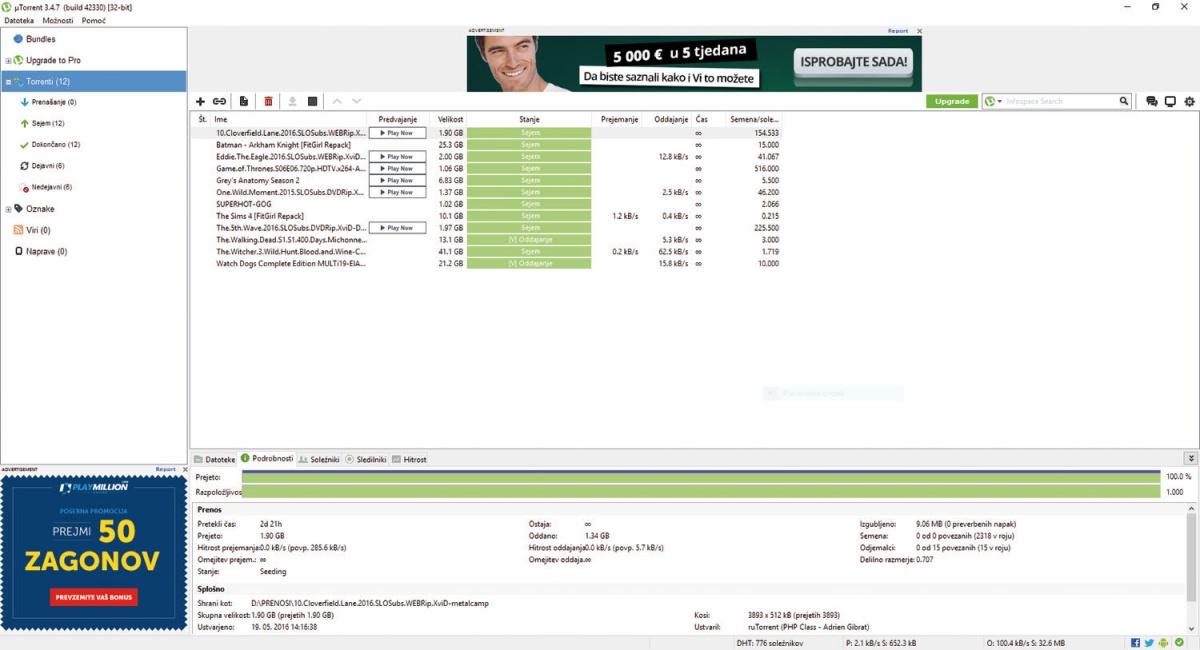Click the Facebook icon in status bar
Image resolution: width=1200 pixels, height=650 pixels.
click(x=1136, y=642)
